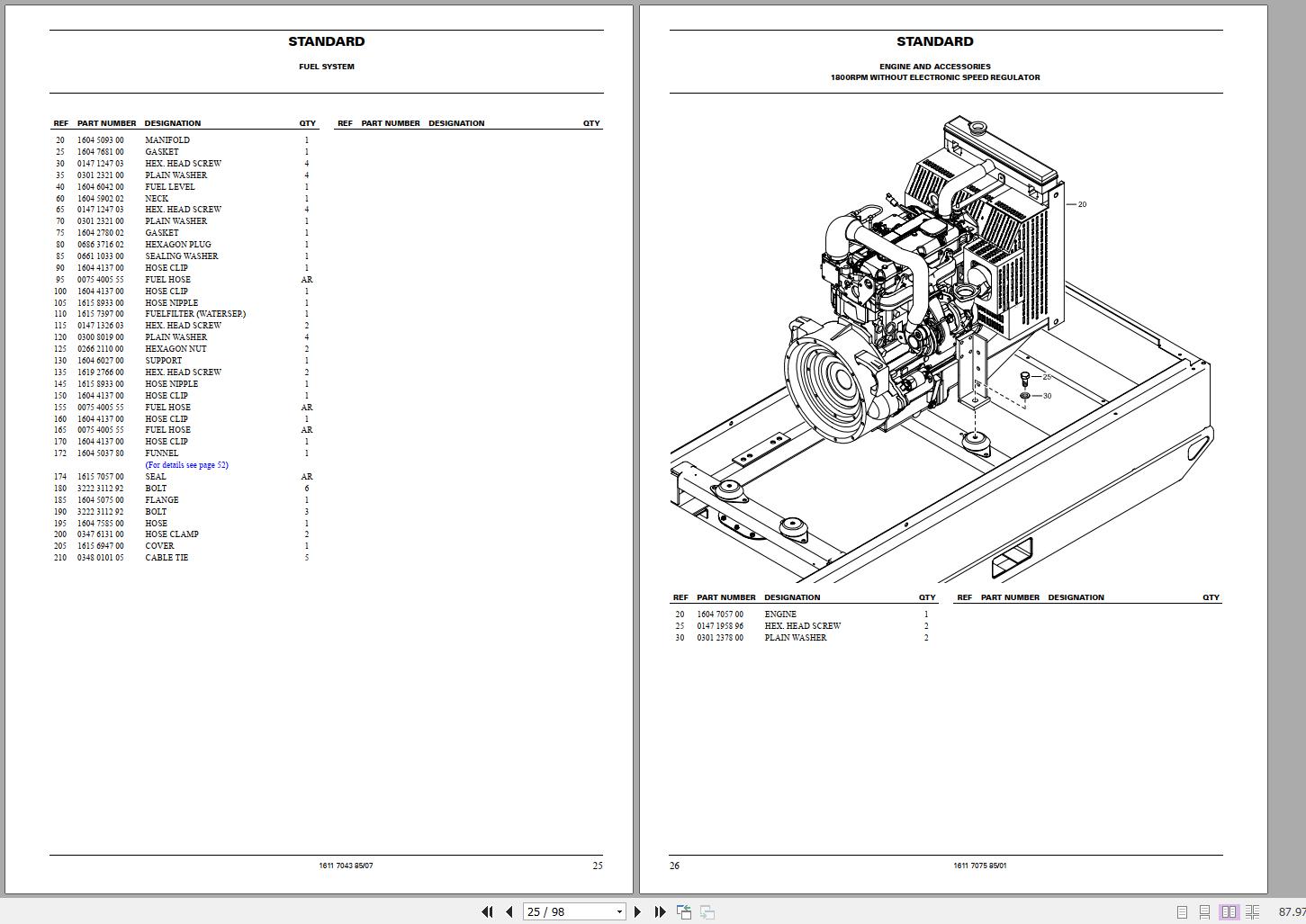Image resolution: width=1306 pixels, height=924 pixels.
Task: Jump to the last page
Action: (660, 911)
